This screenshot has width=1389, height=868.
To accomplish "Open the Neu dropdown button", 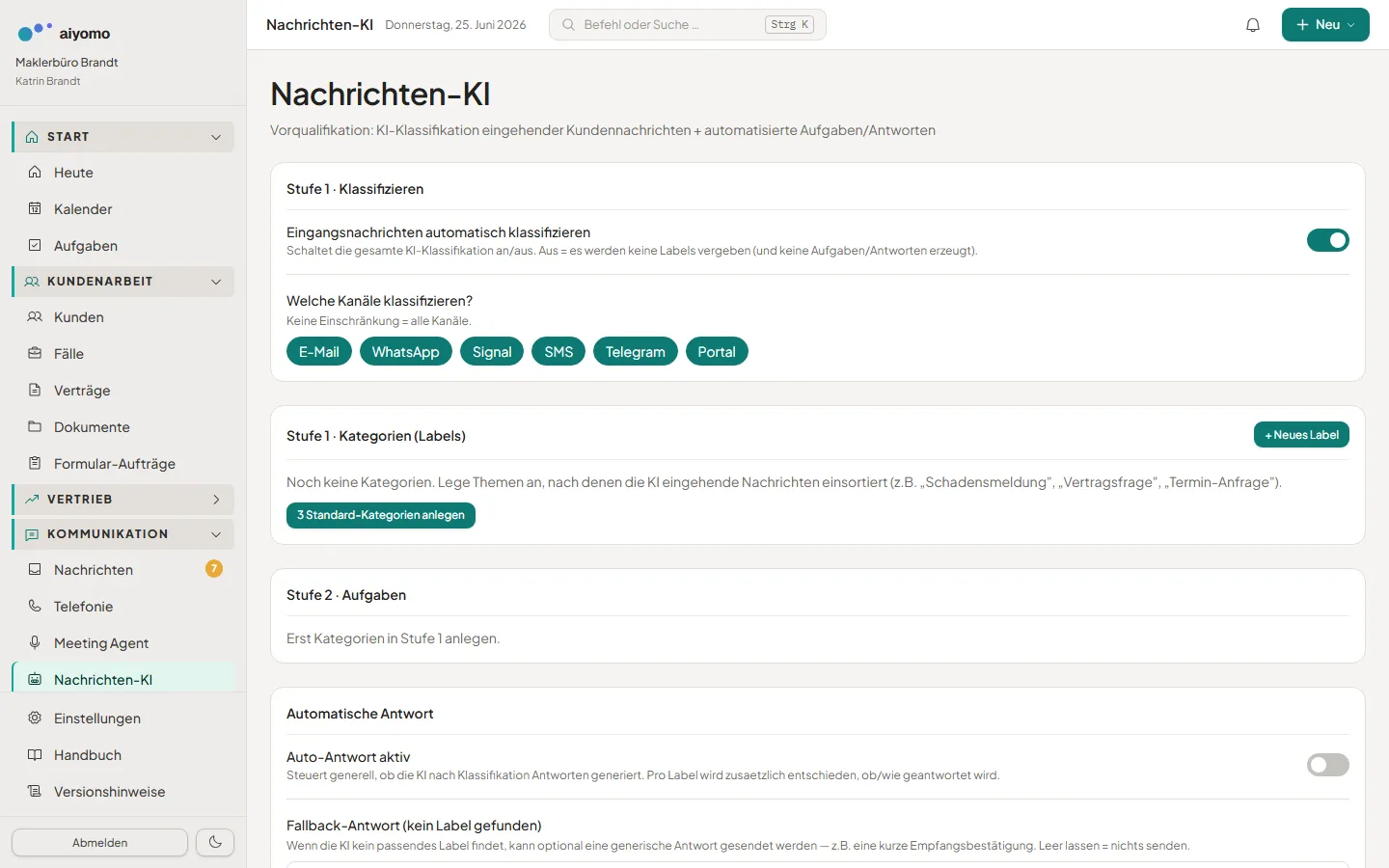I will (x=1325, y=25).
